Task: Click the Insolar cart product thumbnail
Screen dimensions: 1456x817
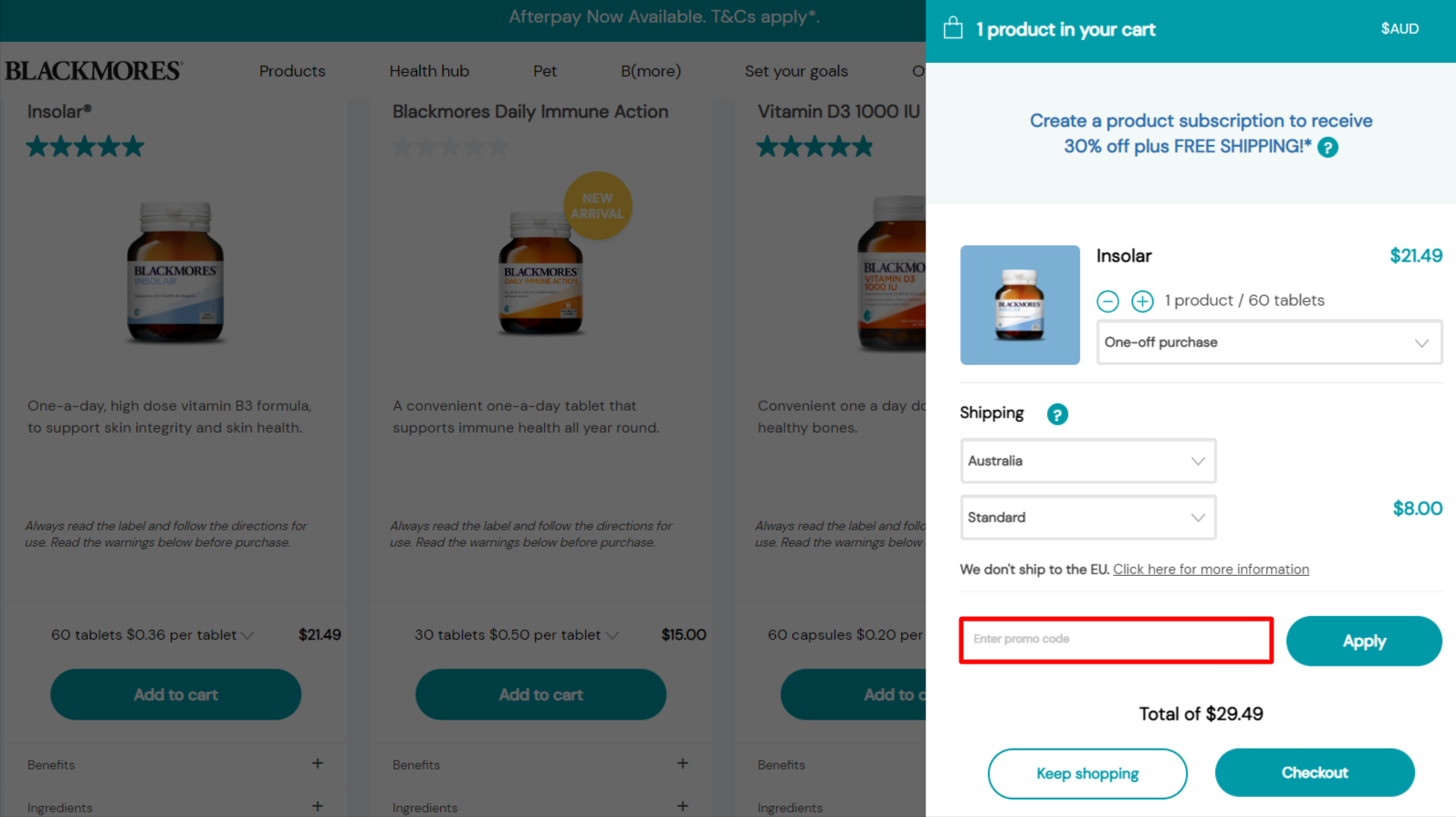Action: coord(1020,305)
